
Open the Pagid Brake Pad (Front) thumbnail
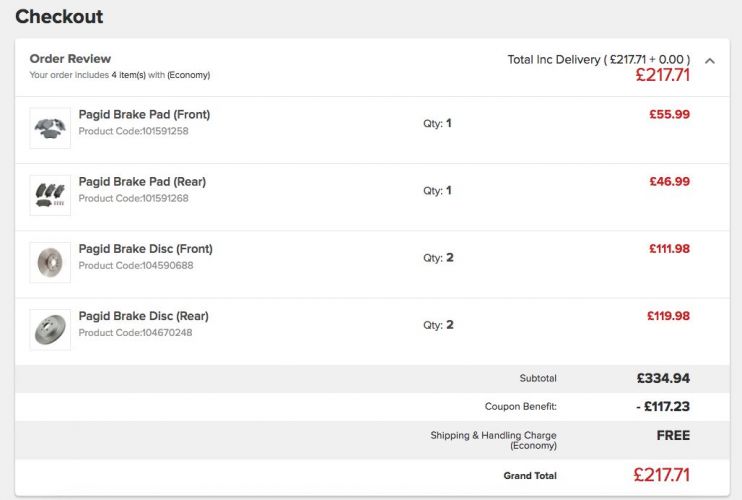pyautogui.click(x=50, y=128)
